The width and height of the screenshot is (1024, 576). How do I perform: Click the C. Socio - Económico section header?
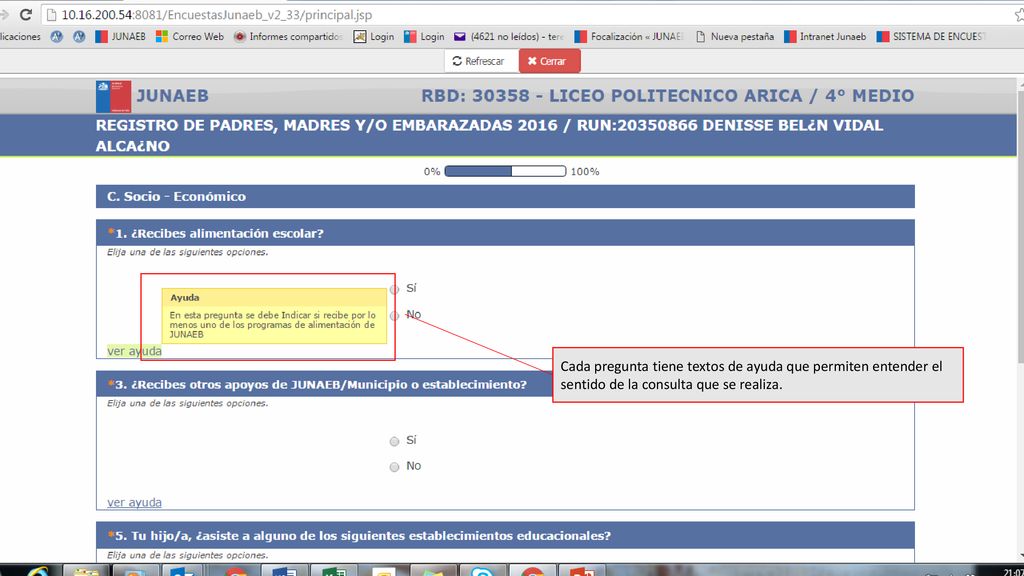[505, 197]
